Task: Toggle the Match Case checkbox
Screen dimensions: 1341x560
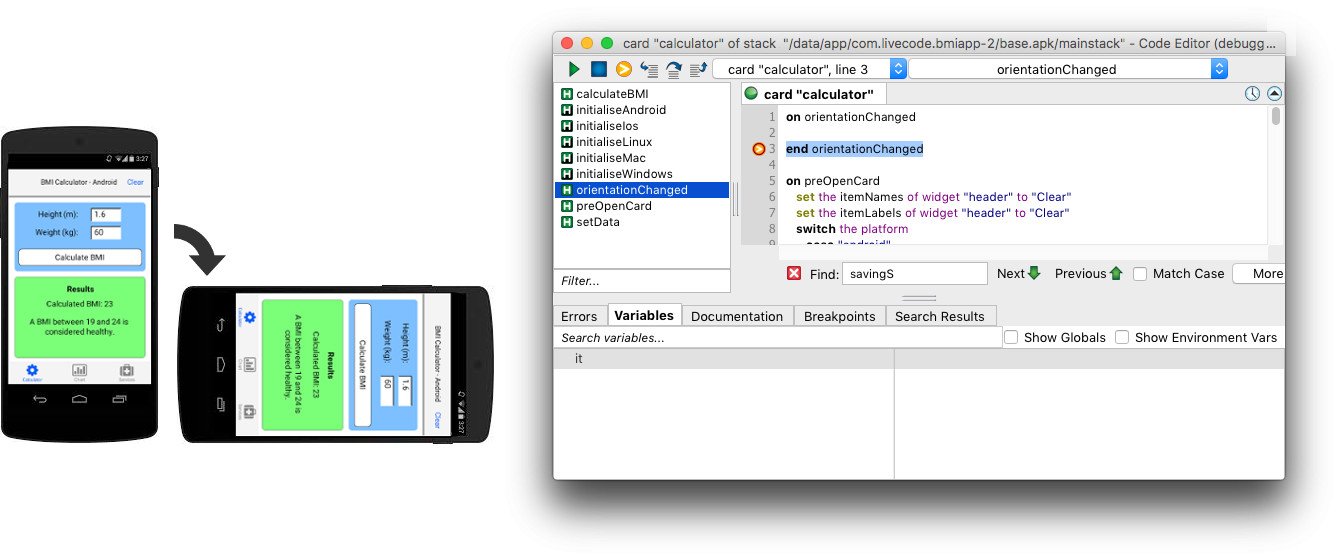Action: 1140,273
